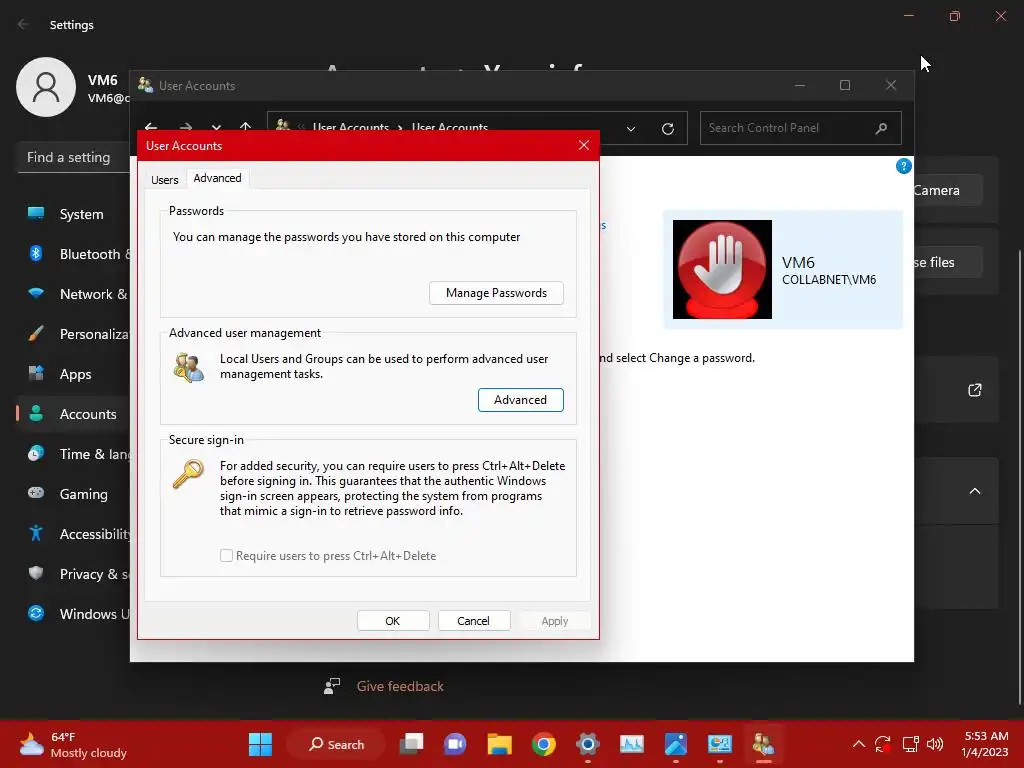
Task: Switch to the Users tab
Action: [x=165, y=180]
